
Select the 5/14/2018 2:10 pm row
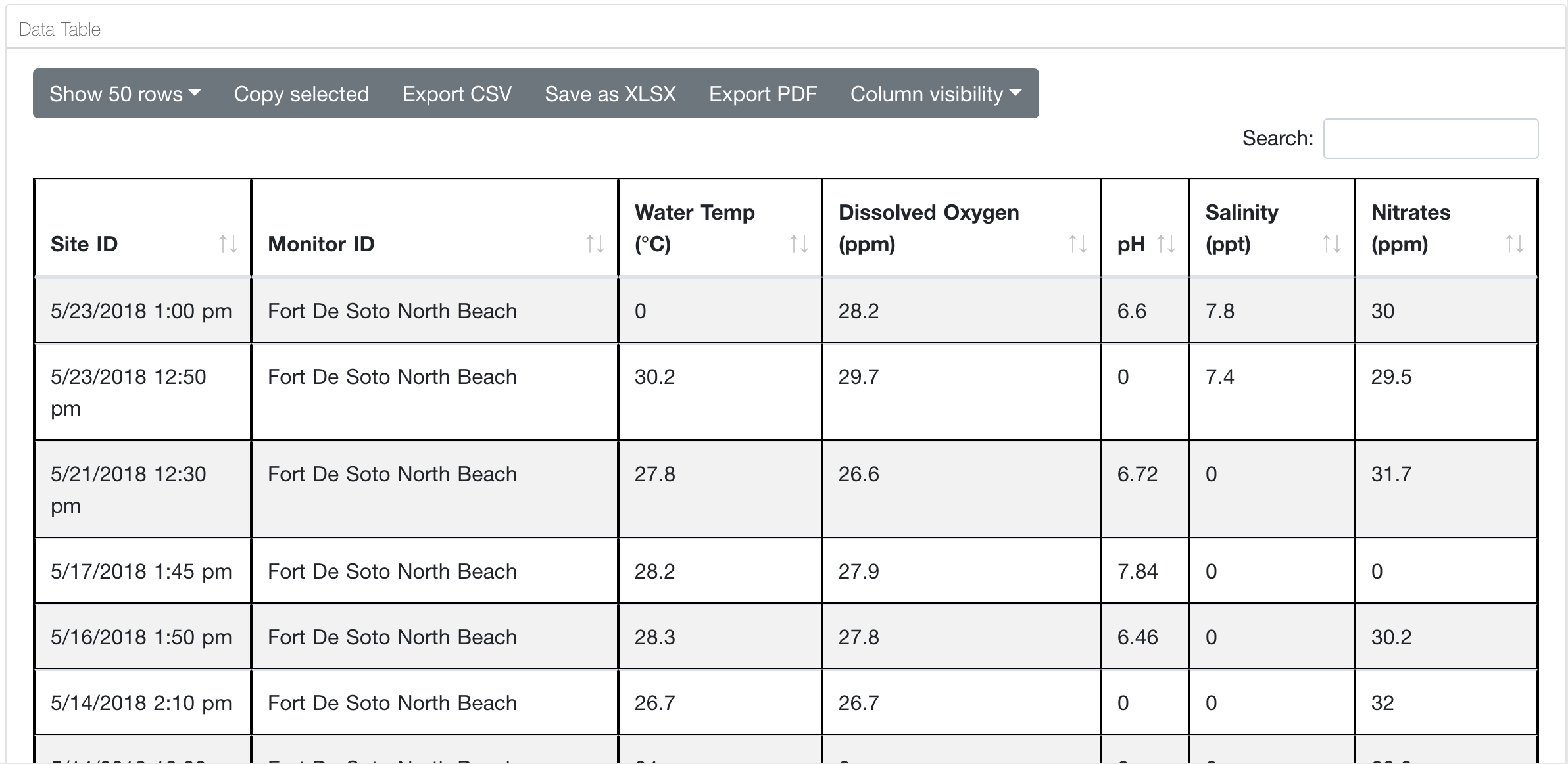(141, 703)
